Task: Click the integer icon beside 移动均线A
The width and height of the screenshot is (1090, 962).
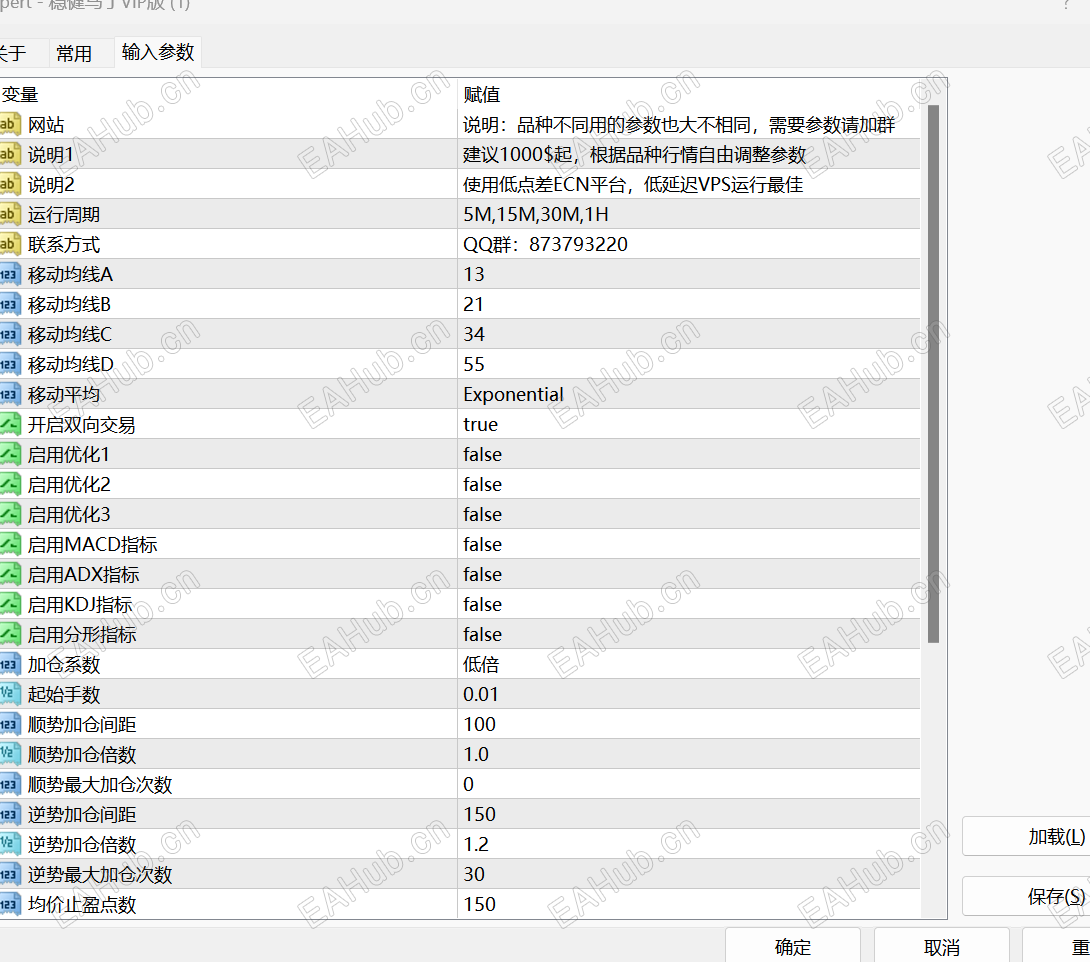Action: pos(9,275)
